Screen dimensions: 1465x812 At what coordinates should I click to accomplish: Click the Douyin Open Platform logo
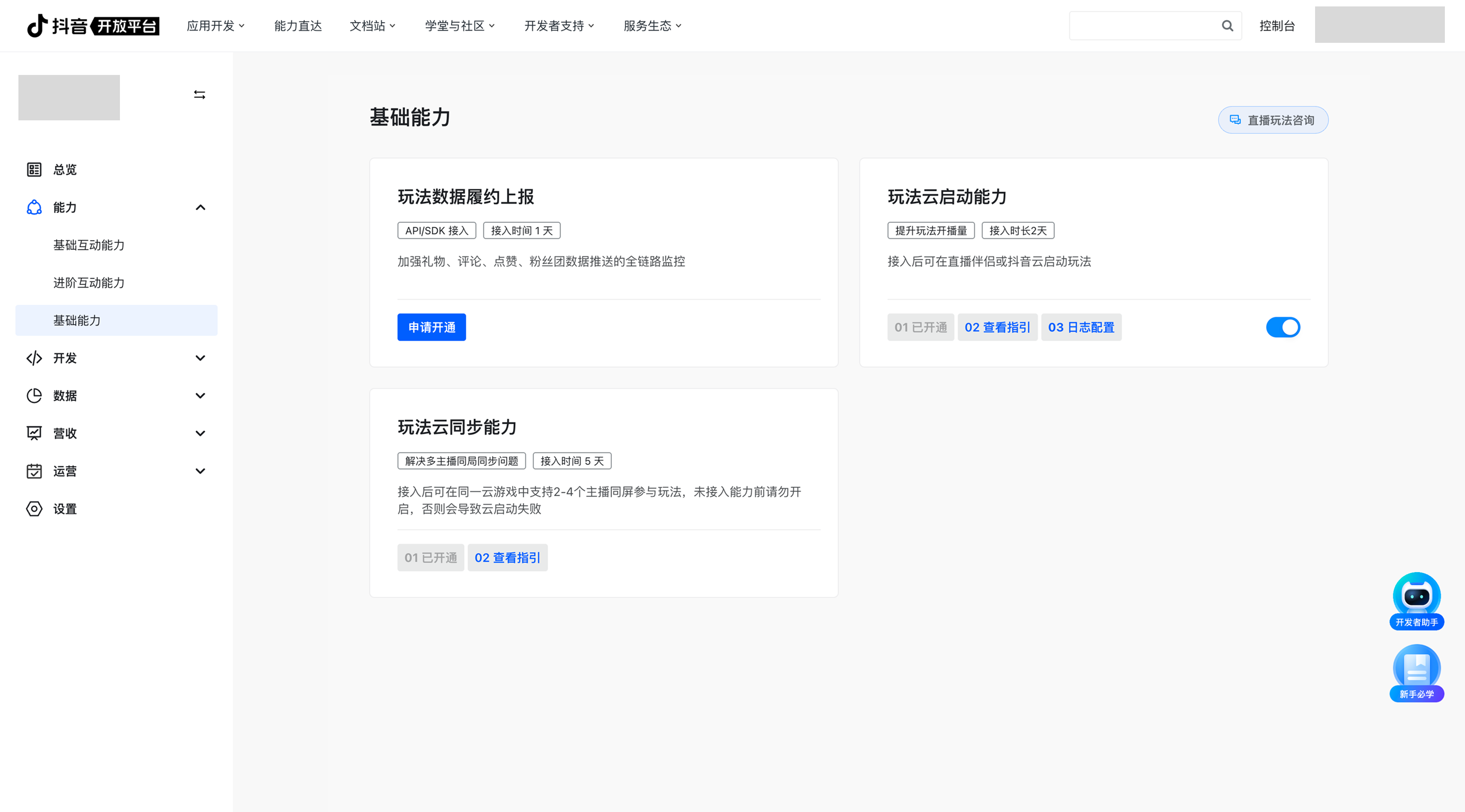(x=93, y=26)
